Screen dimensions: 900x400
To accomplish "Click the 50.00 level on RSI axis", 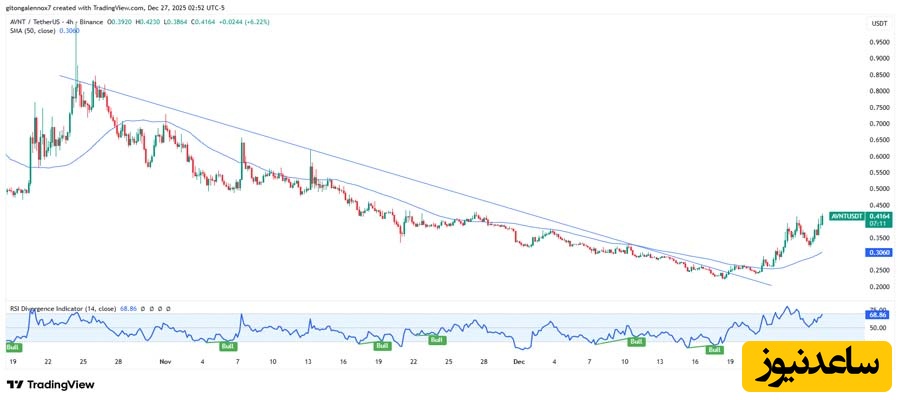I will [x=879, y=327].
